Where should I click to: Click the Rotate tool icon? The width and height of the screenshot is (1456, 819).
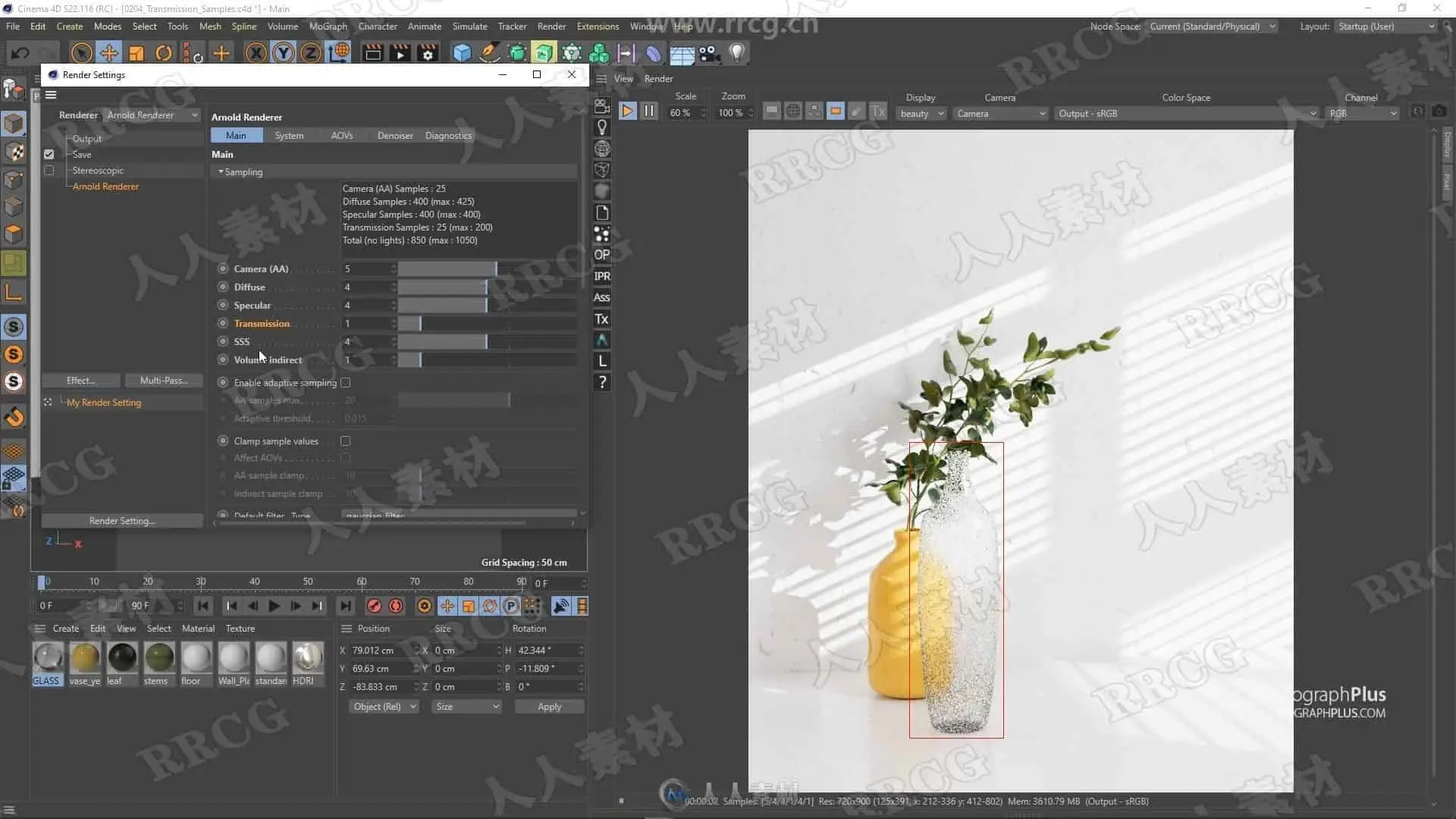(163, 52)
